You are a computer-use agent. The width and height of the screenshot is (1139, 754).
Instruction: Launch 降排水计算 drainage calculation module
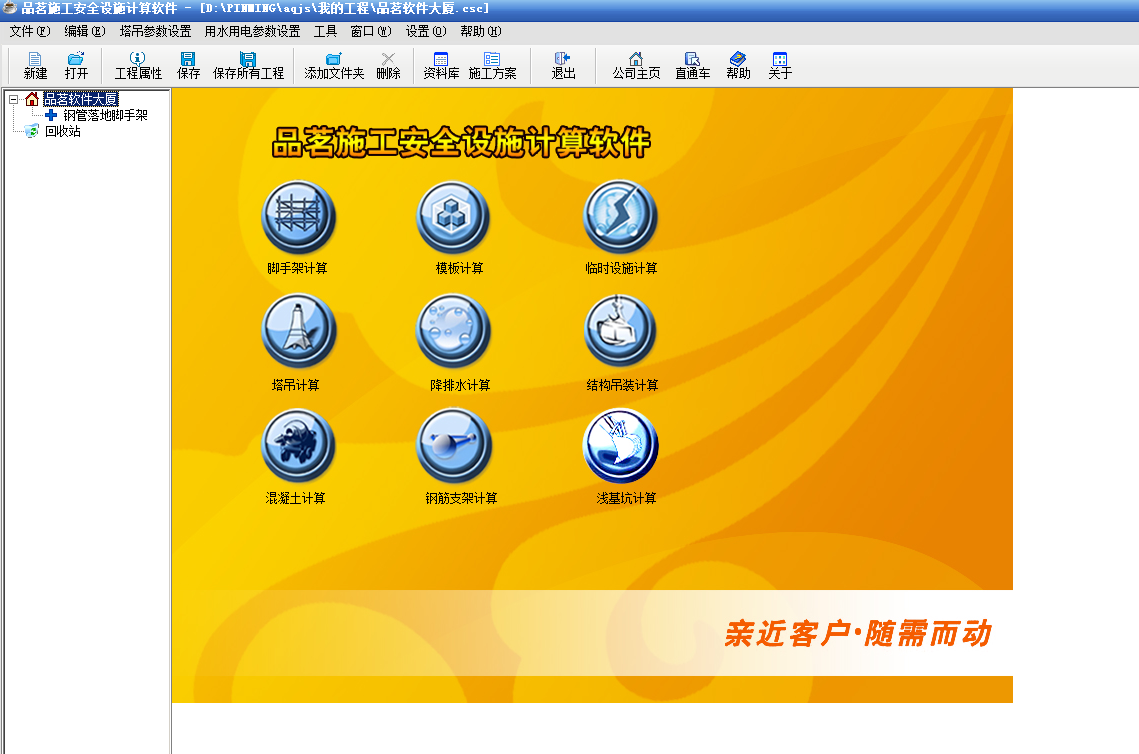point(453,331)
